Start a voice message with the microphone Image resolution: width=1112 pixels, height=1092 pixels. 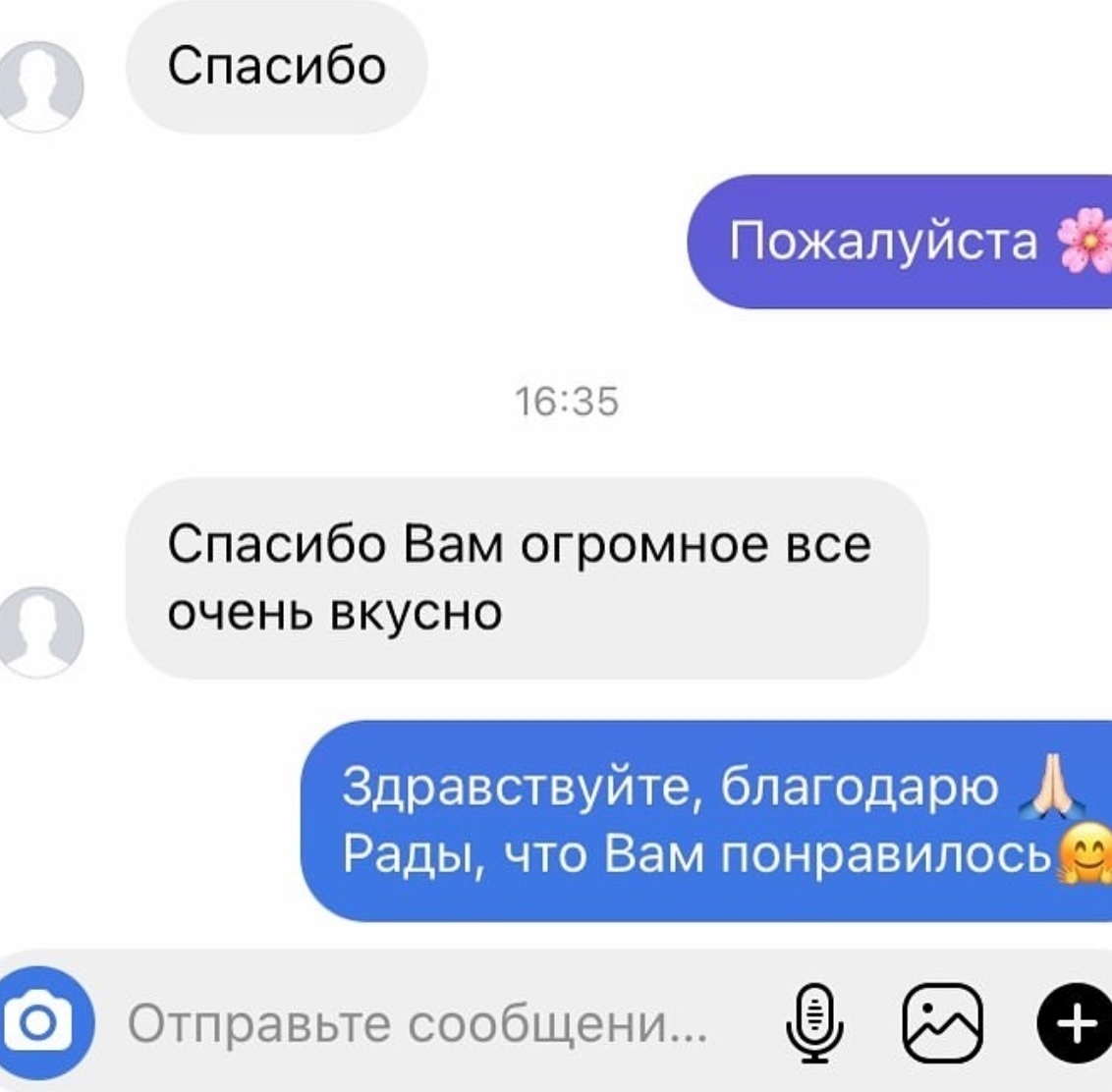[x=815, y=1023]
